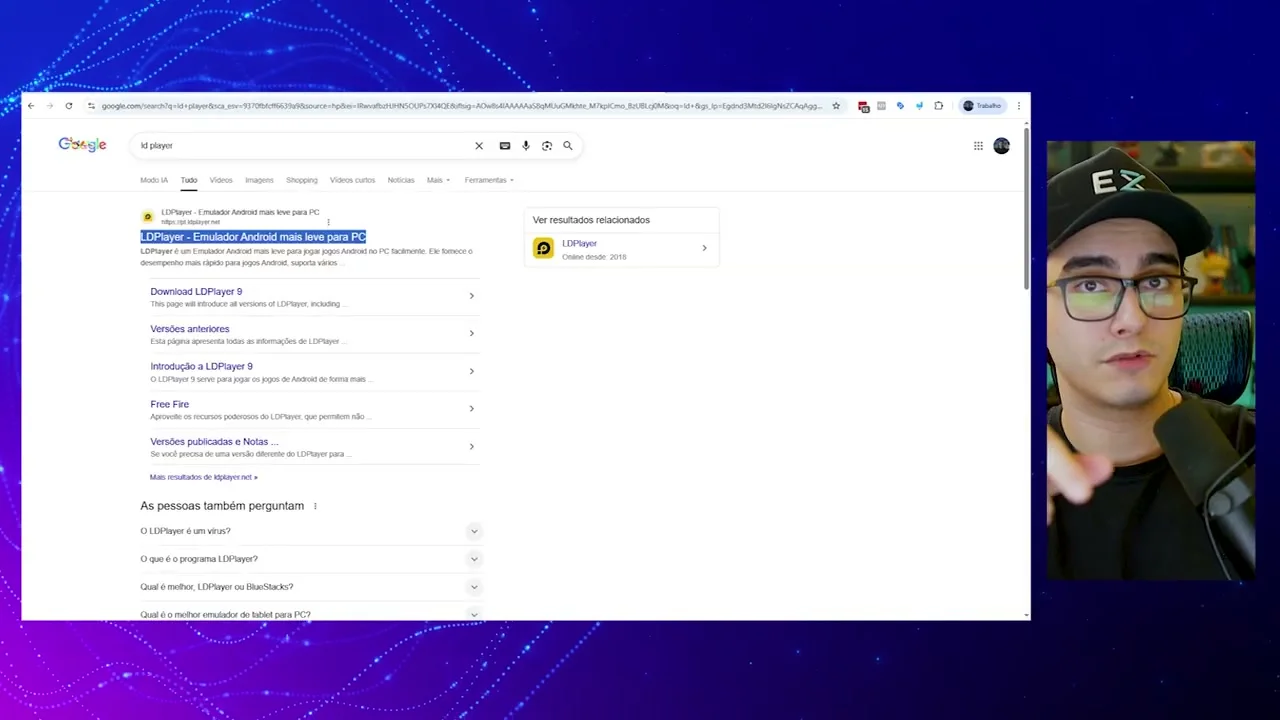Click the 'Ver resultados relacionados' heading
Viewport: 1280px width, 720px height.
coord(591,220)
